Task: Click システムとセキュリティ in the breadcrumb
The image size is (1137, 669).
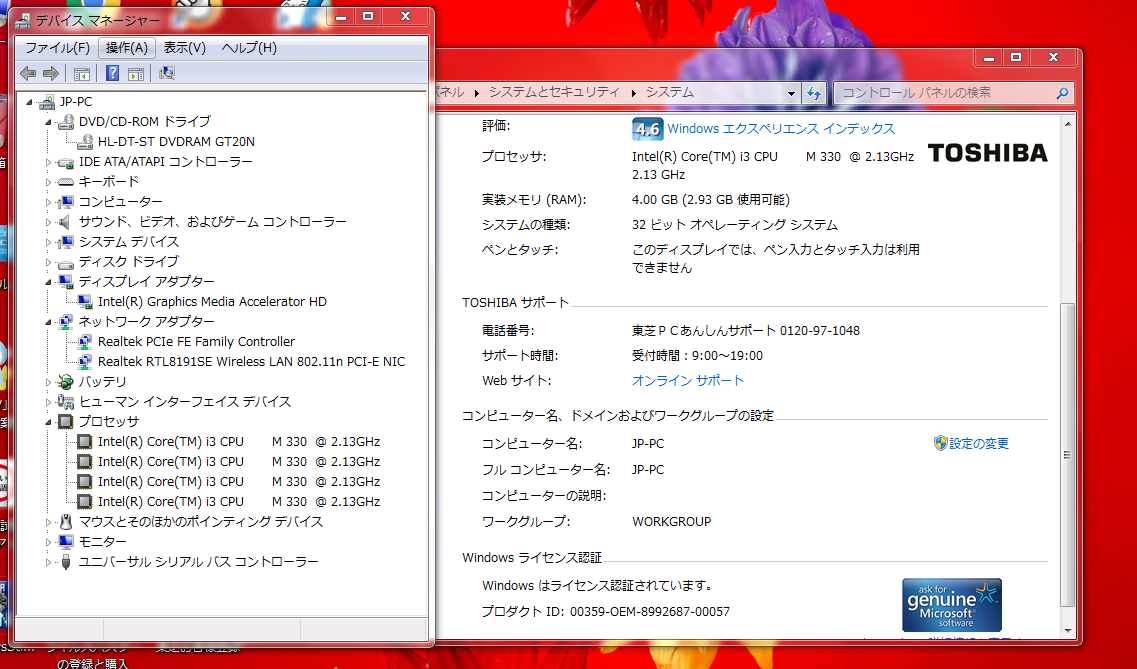Action: 554,92
